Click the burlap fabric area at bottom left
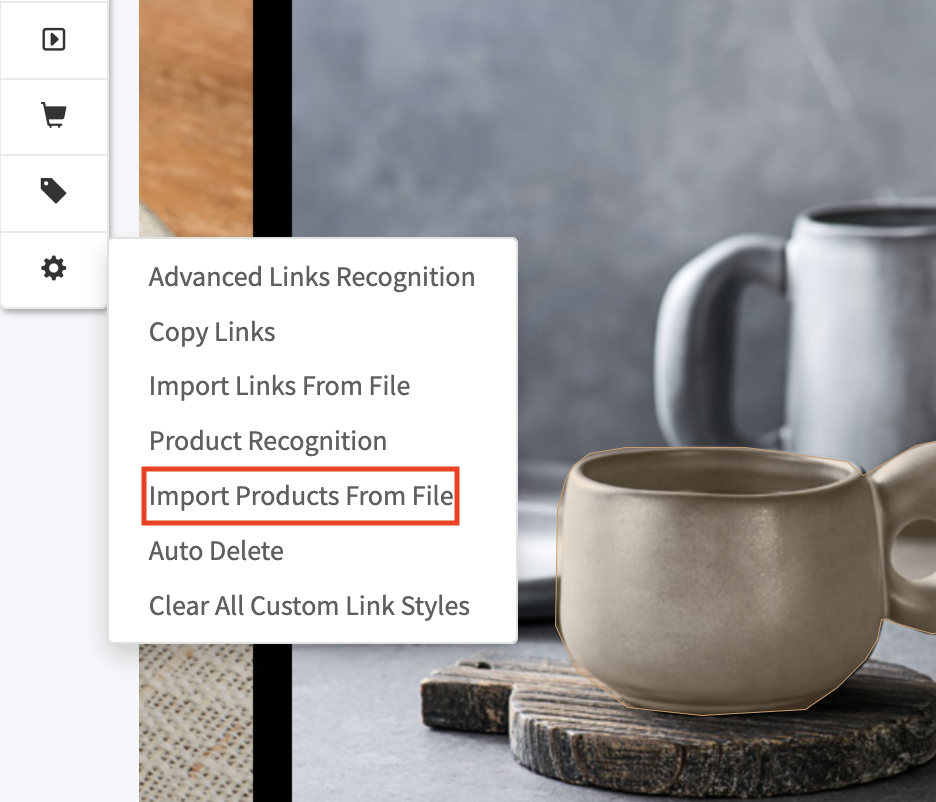The image size is (936, 802). (196, 723)
